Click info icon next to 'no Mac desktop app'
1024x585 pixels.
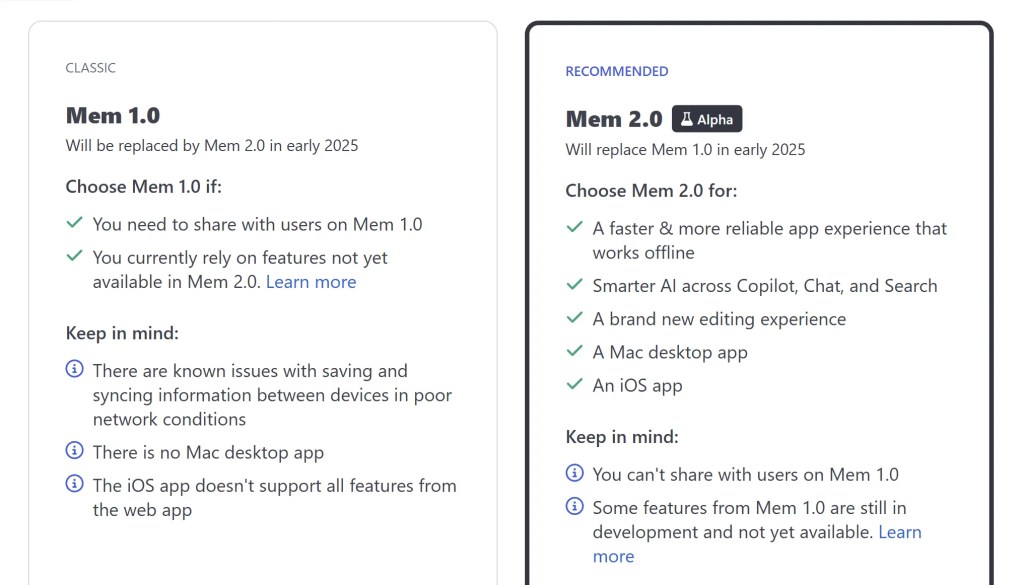coord(74,451)
